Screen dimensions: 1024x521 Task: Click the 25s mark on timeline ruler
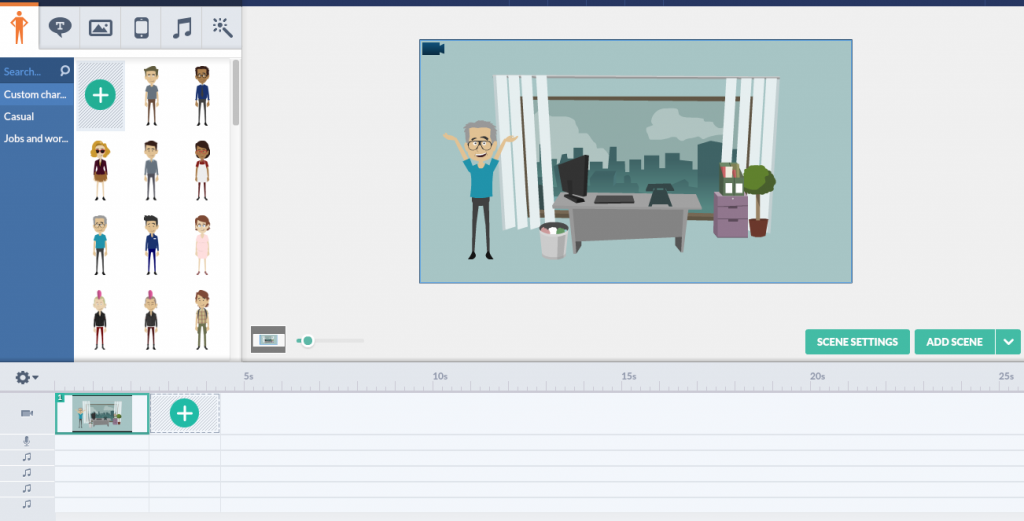tap(1006, 377)
